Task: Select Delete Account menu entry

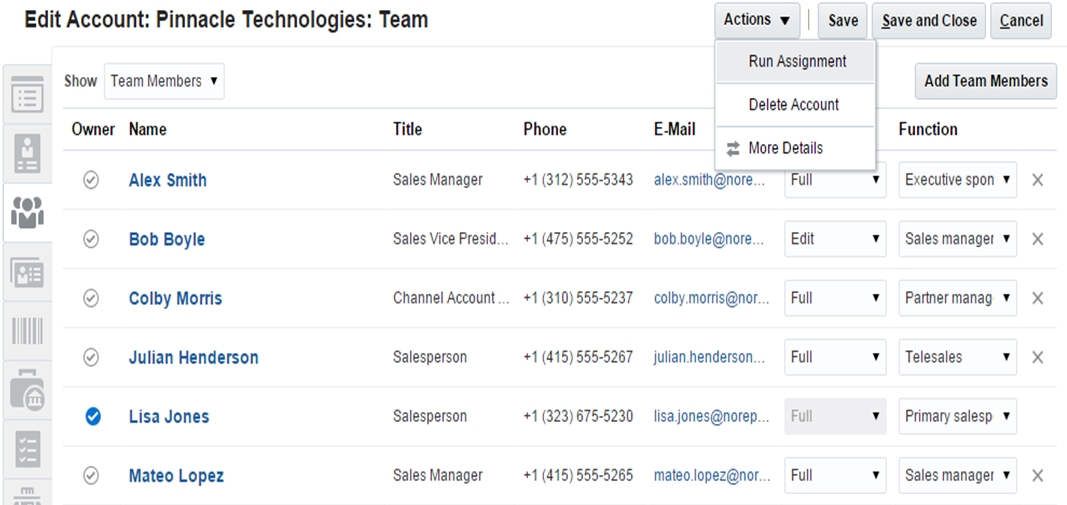Action: (x=793, y=104)
